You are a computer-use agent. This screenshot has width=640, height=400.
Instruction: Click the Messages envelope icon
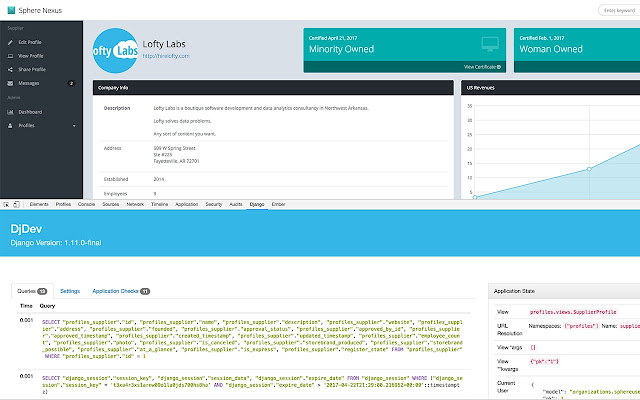click(10, 83)
